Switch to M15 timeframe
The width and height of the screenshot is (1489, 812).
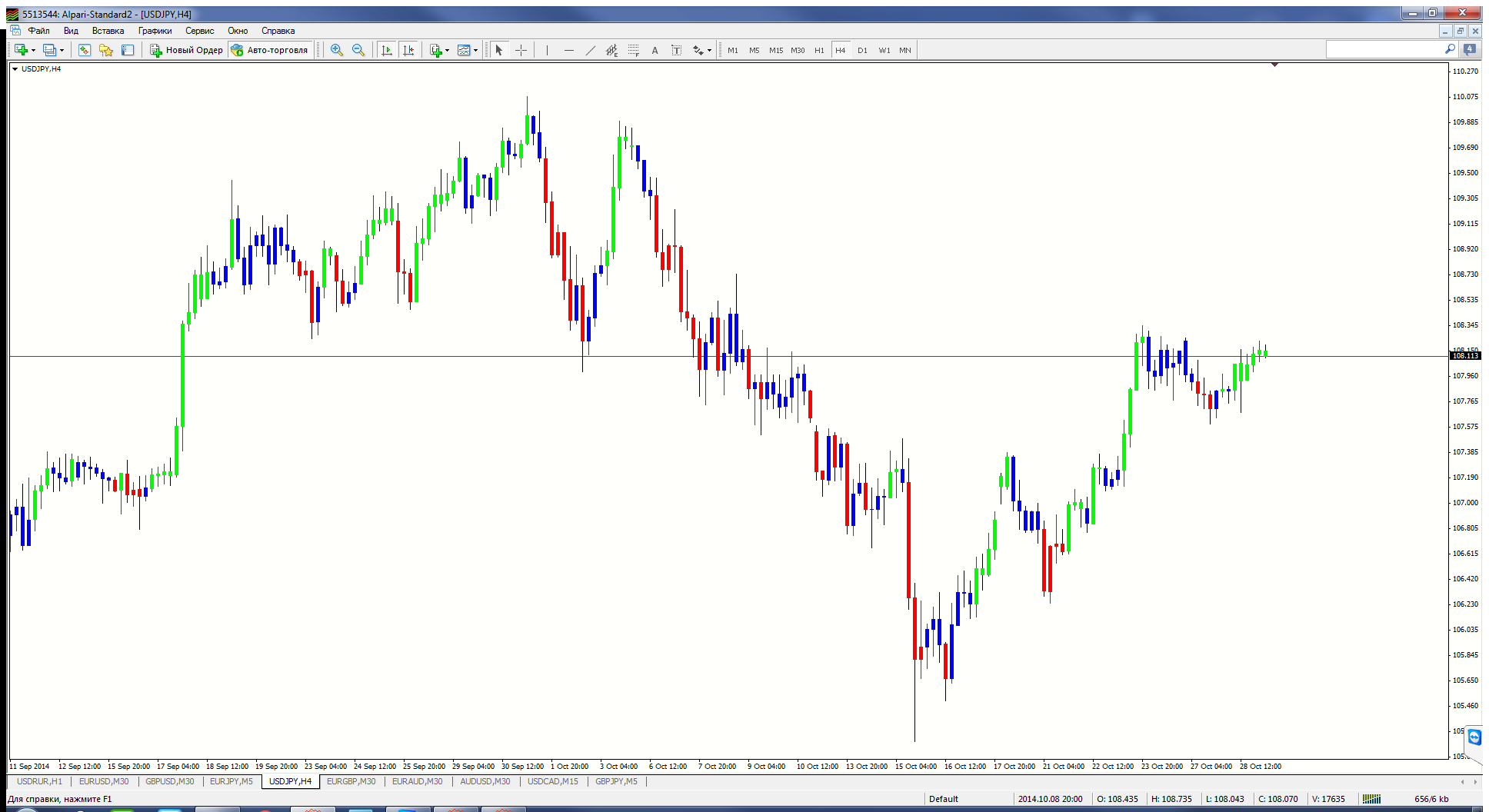tap(776, 51)
